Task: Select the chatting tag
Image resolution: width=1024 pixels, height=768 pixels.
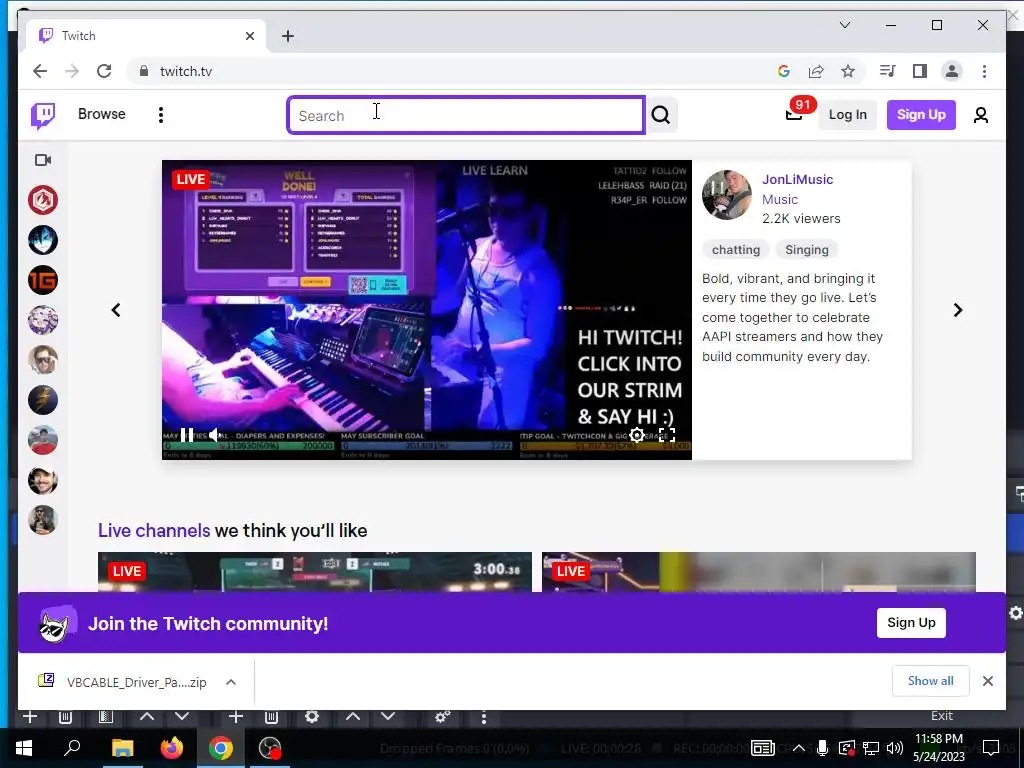Action: pos(736,249)
